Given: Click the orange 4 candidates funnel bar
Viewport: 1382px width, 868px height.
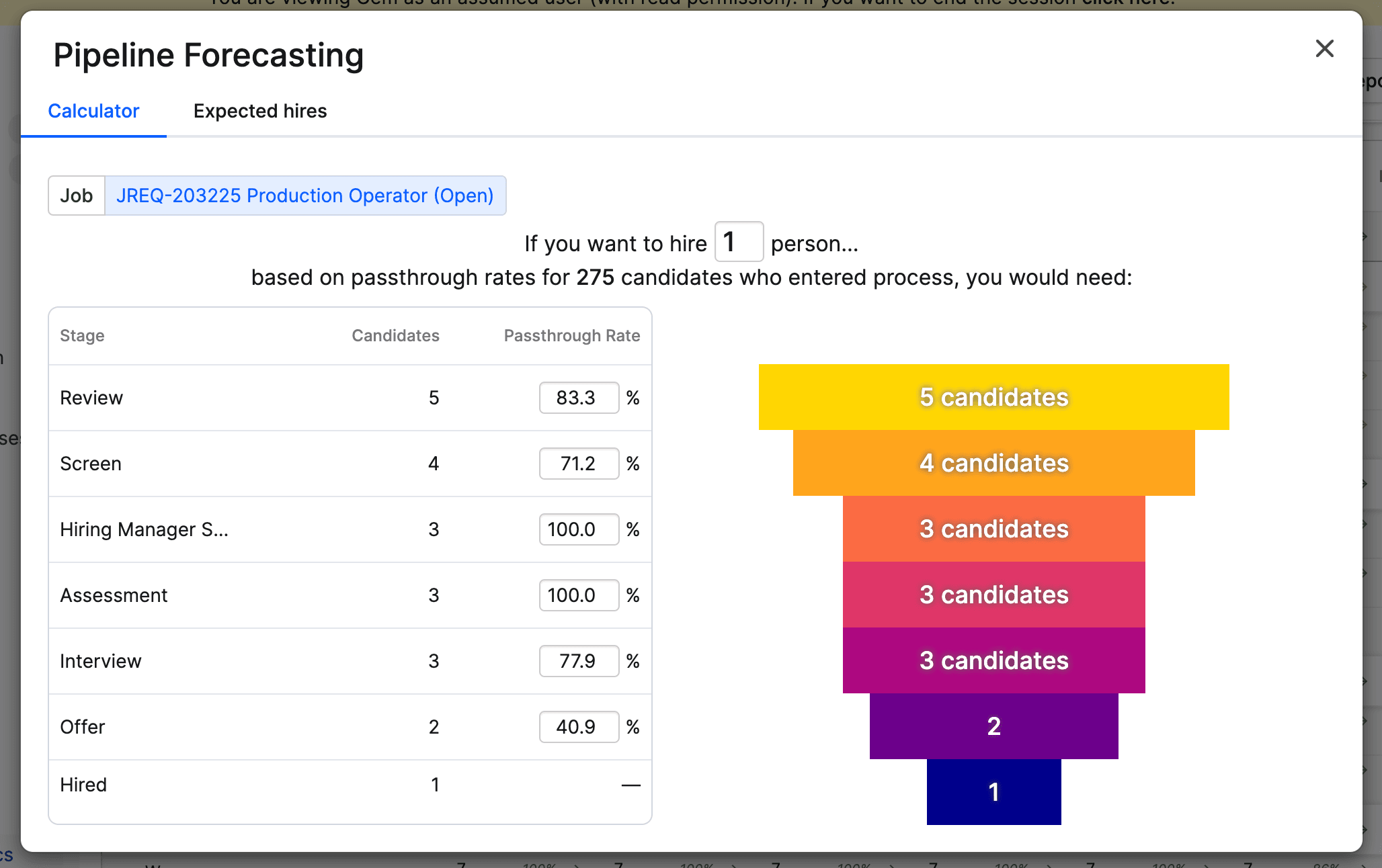Looking at the screenshot, I should [993, 463].
